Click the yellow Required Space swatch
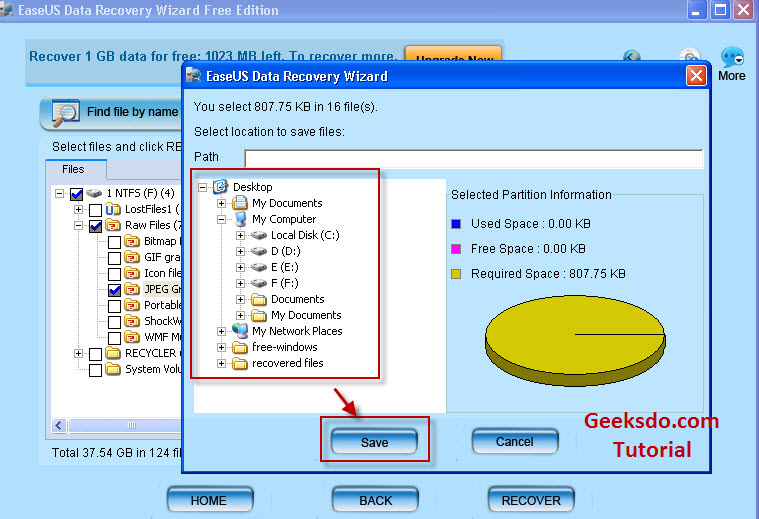The image size is (759, 519). [x=455, y=274]
